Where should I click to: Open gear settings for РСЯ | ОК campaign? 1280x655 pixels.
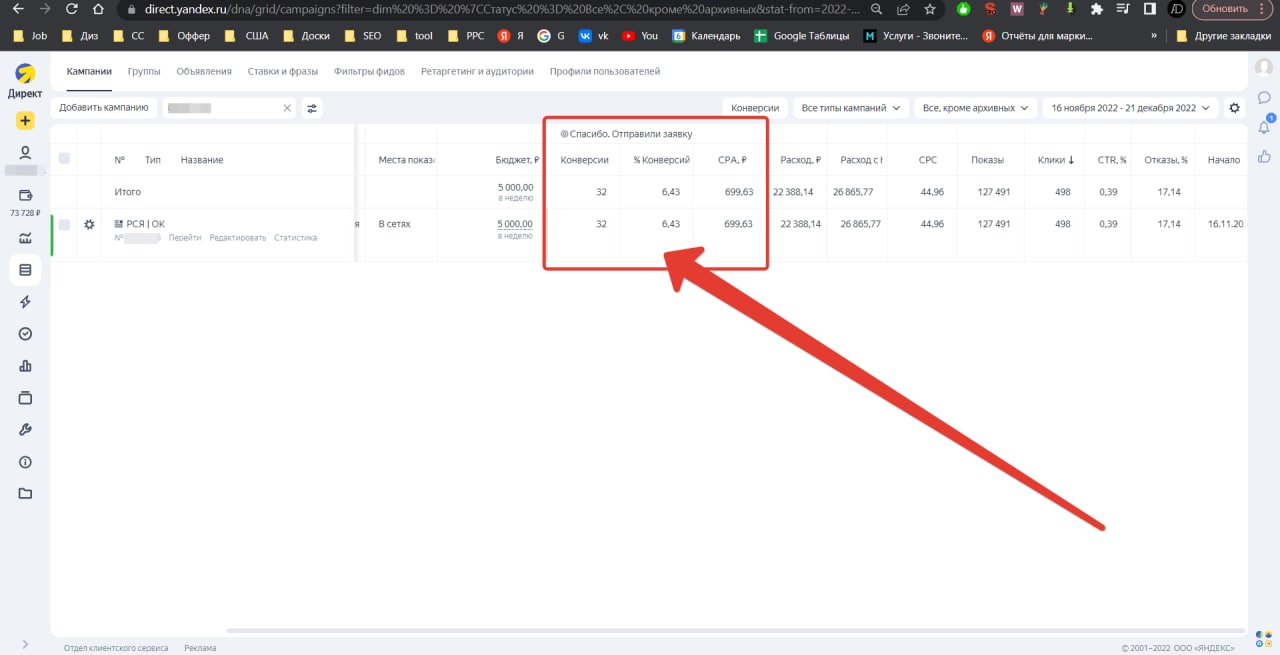pos(89,225)
